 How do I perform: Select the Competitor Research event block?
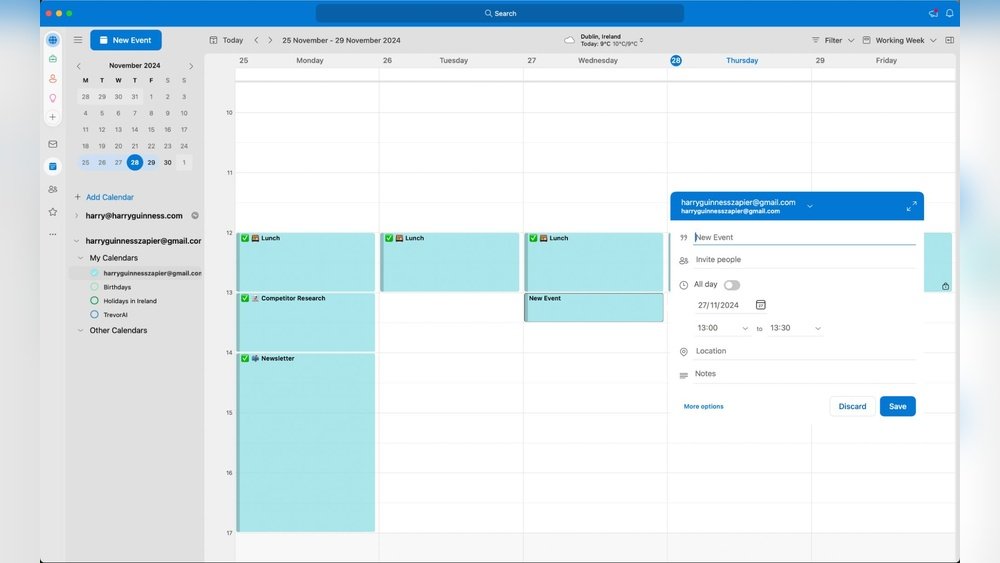click(306, 321)
